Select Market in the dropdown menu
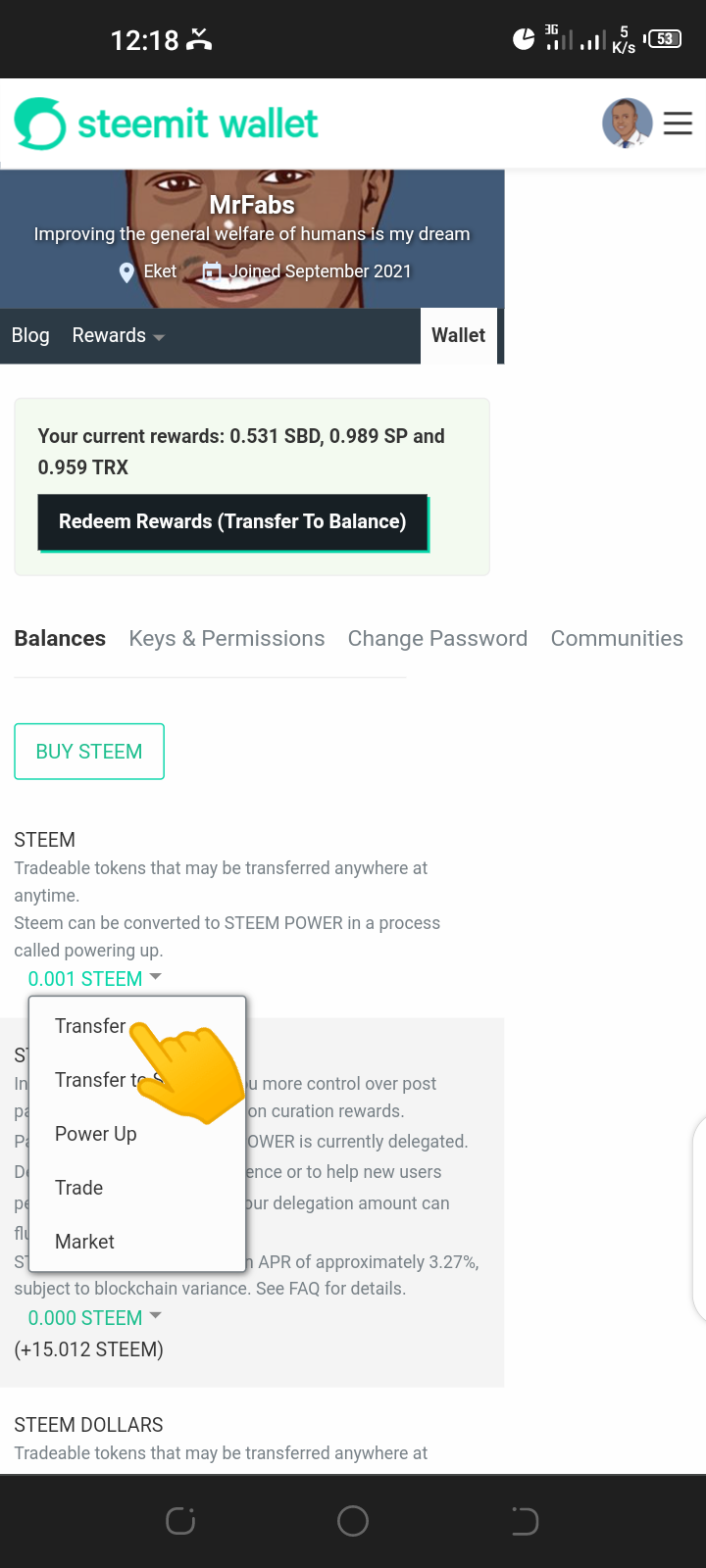Screen dimensions: 706x1568 click(85, 1242)
